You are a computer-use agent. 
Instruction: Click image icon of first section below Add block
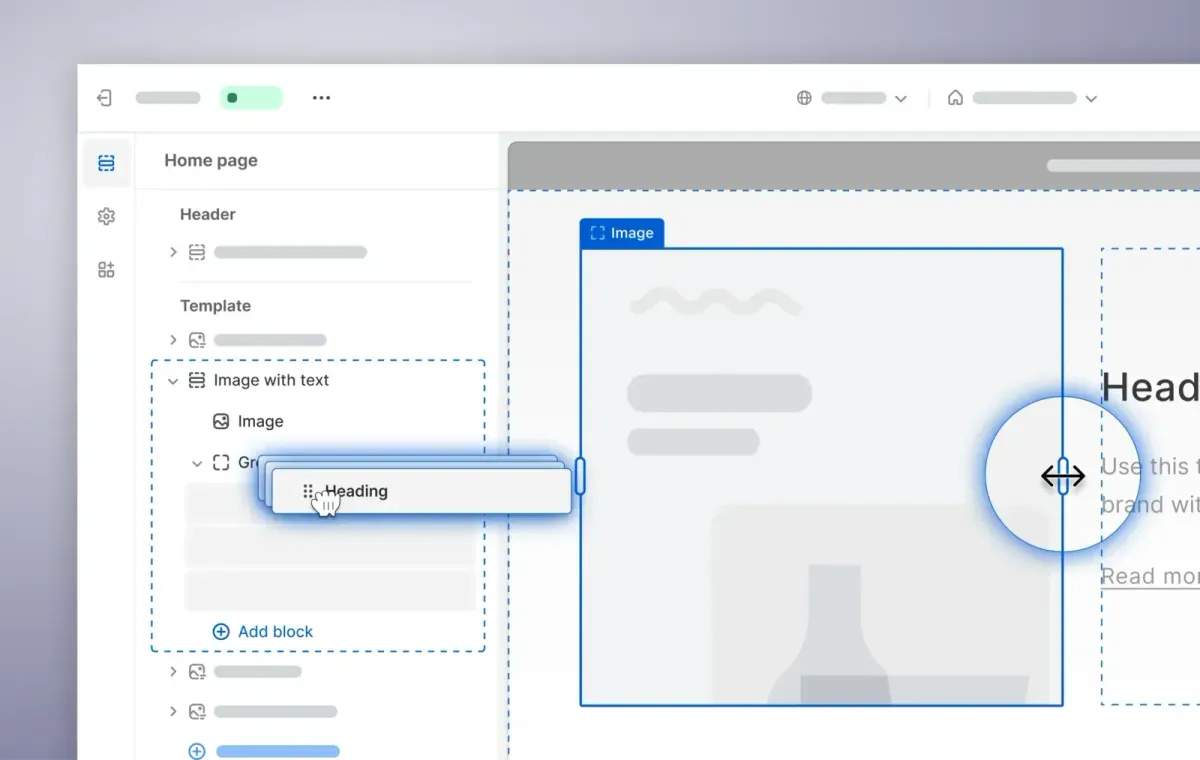(x=197, y=672)
